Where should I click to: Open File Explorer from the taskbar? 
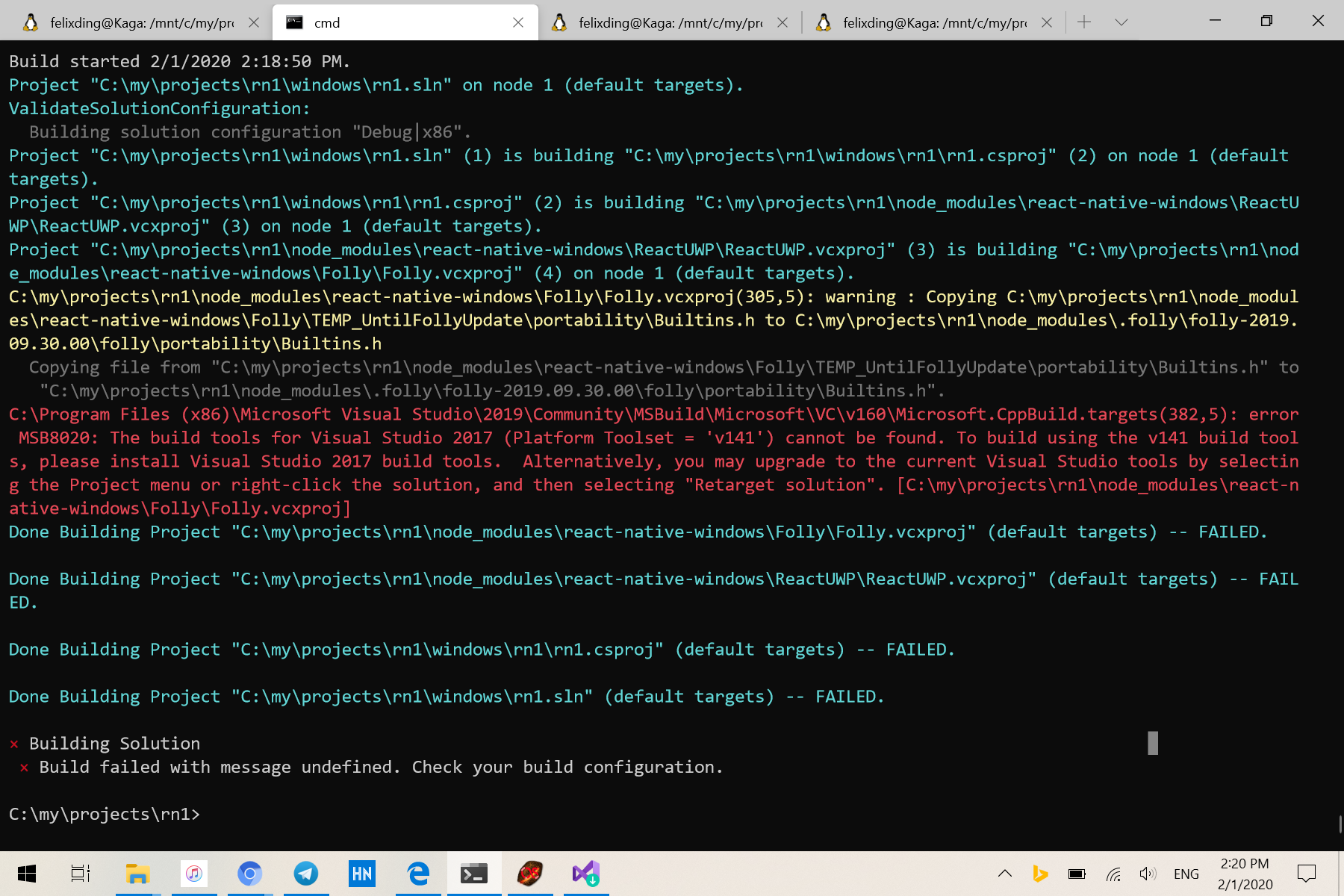click(137, 873)
